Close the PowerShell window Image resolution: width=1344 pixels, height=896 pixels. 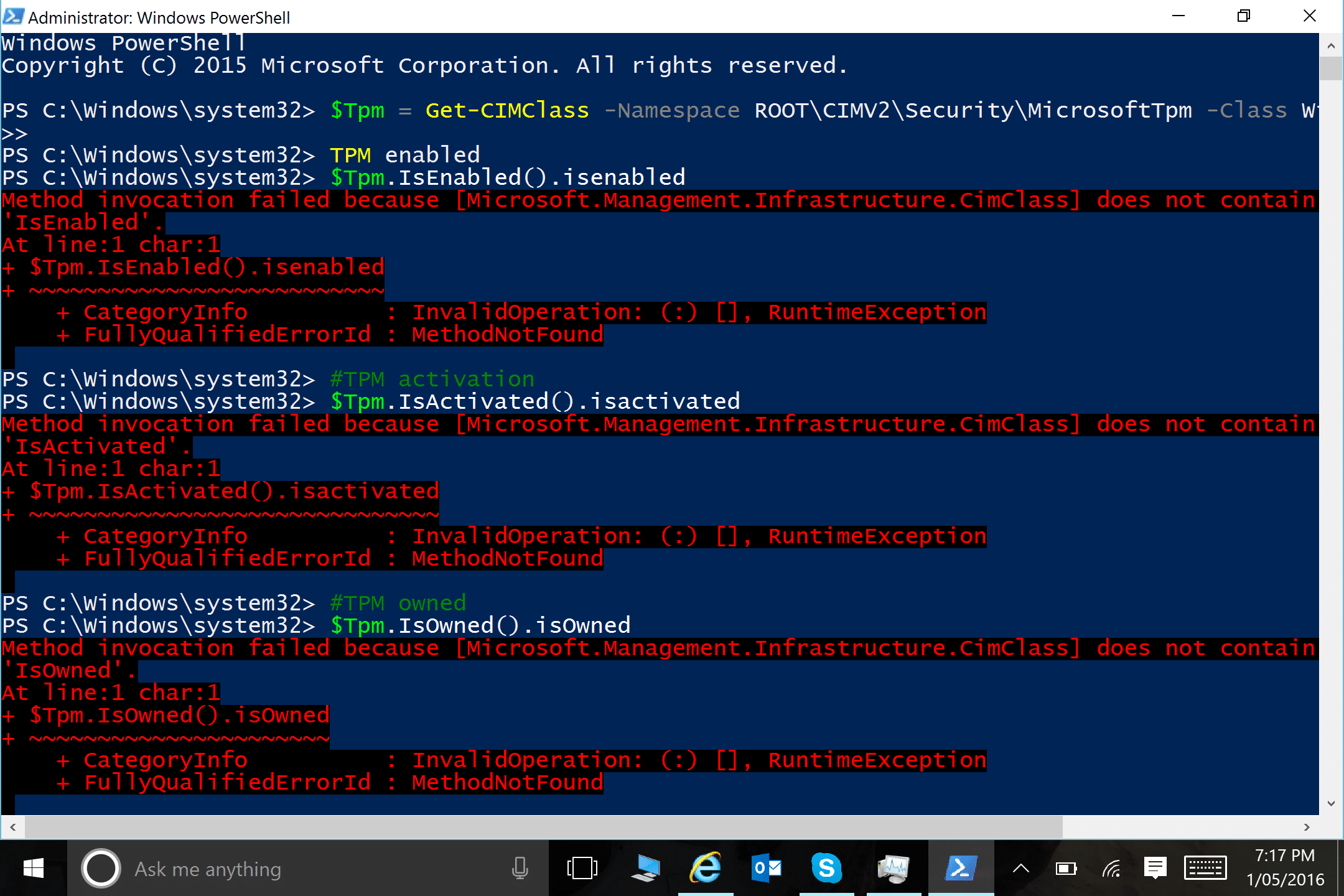click(x=1309, y=16)
